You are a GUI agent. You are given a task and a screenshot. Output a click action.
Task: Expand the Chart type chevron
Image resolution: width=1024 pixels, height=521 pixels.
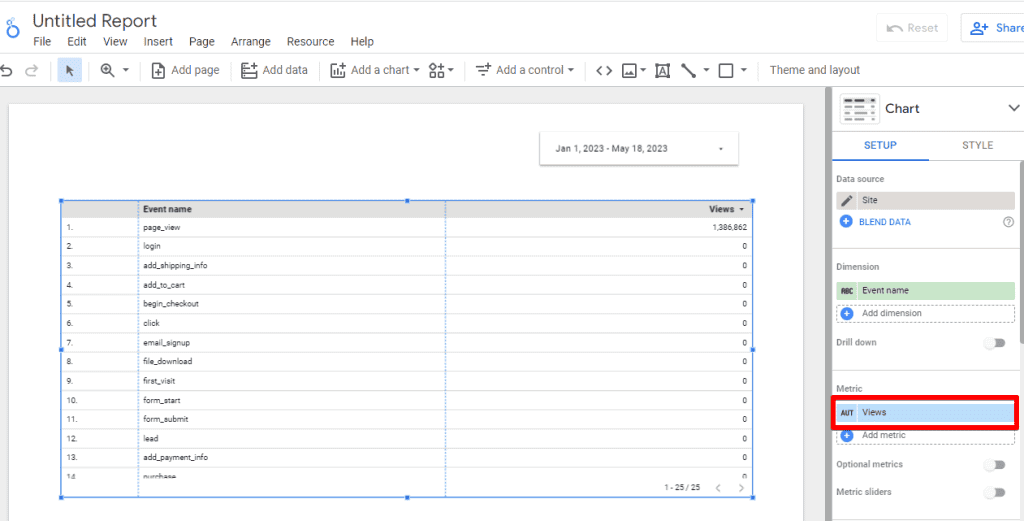[1014, 108]
